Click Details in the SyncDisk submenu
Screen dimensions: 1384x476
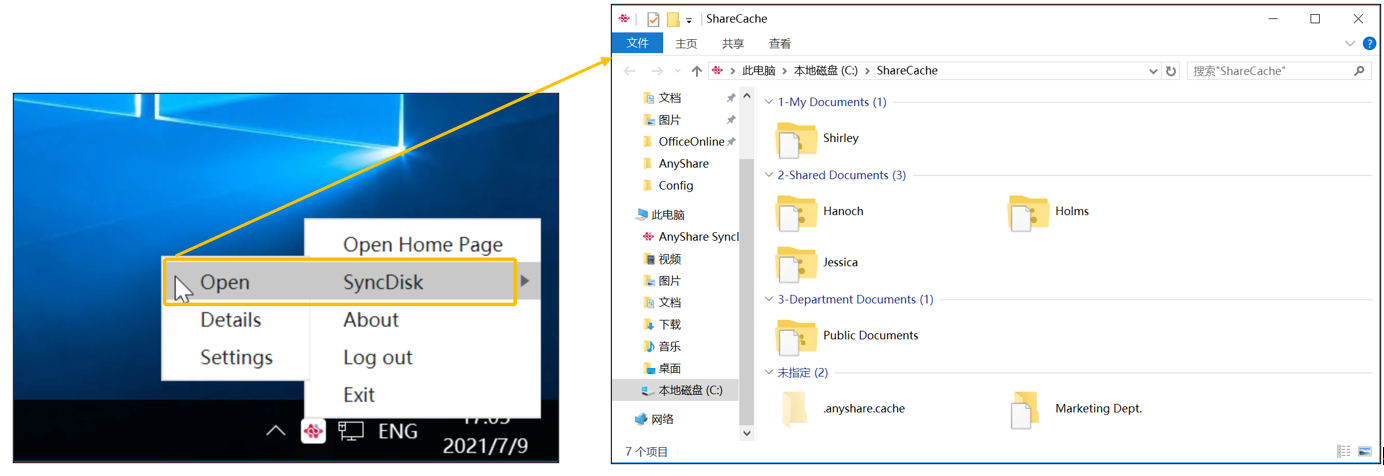click(x=231, y=320)
